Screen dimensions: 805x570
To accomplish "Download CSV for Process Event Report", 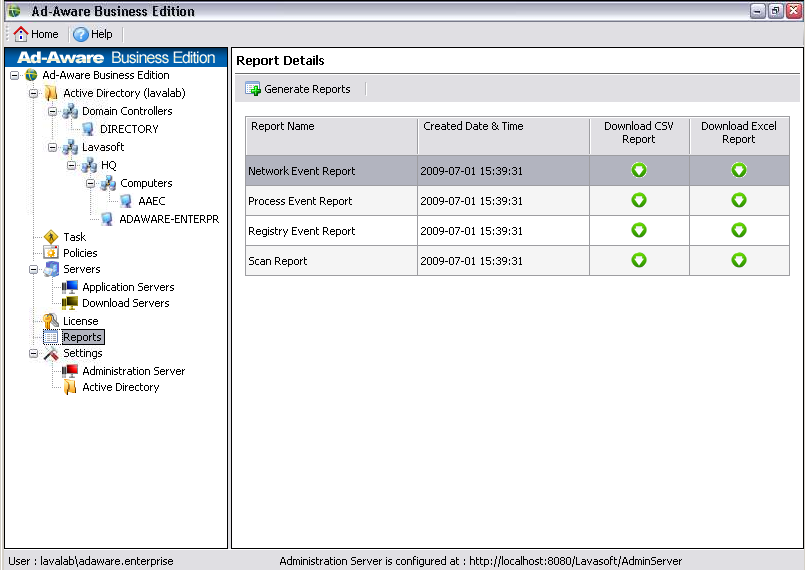I will coord(639,200).
